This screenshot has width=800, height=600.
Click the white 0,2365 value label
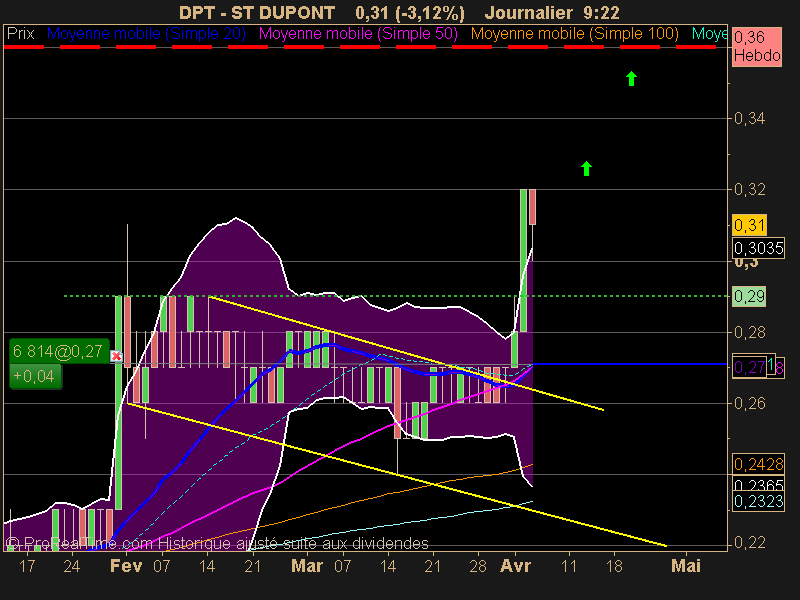click(758, 484)
